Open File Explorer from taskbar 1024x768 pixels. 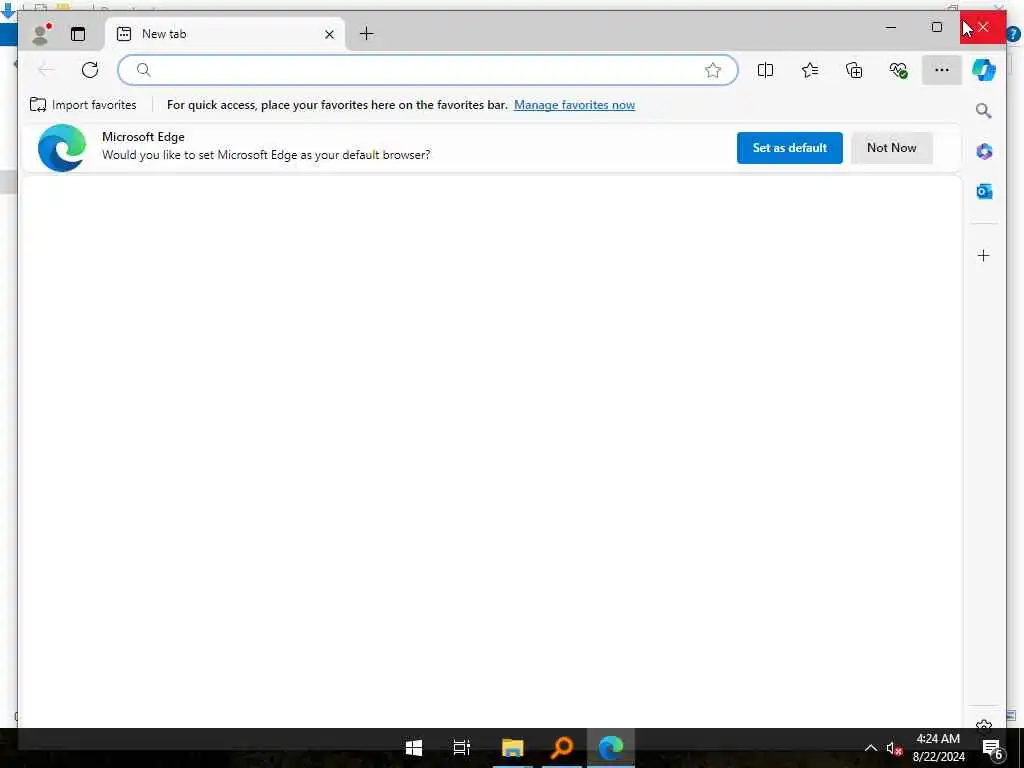coord(513,747)
